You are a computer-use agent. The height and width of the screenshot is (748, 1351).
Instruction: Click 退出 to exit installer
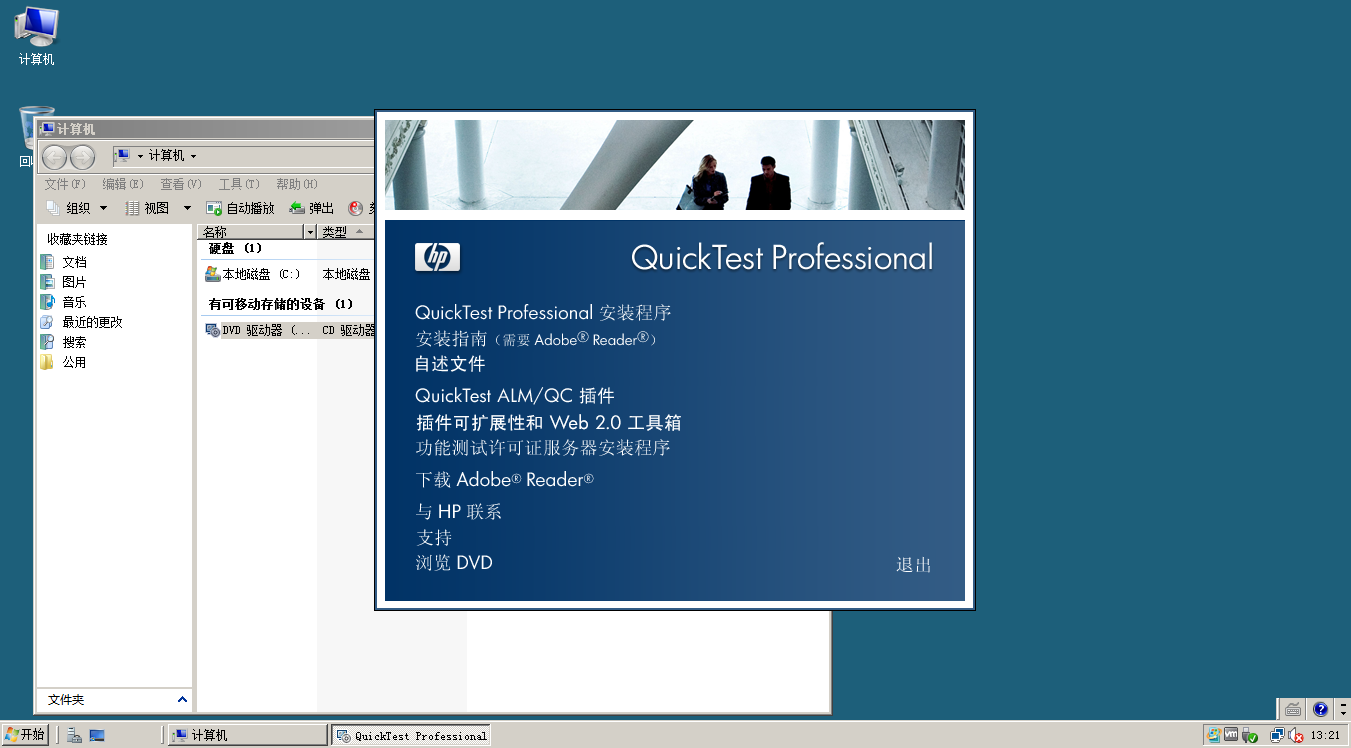tap(914, 565)
